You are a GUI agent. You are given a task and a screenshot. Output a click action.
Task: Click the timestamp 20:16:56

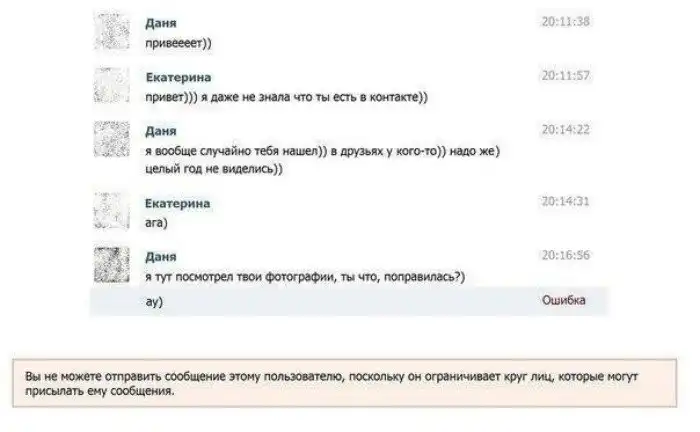tap(566, 255)
